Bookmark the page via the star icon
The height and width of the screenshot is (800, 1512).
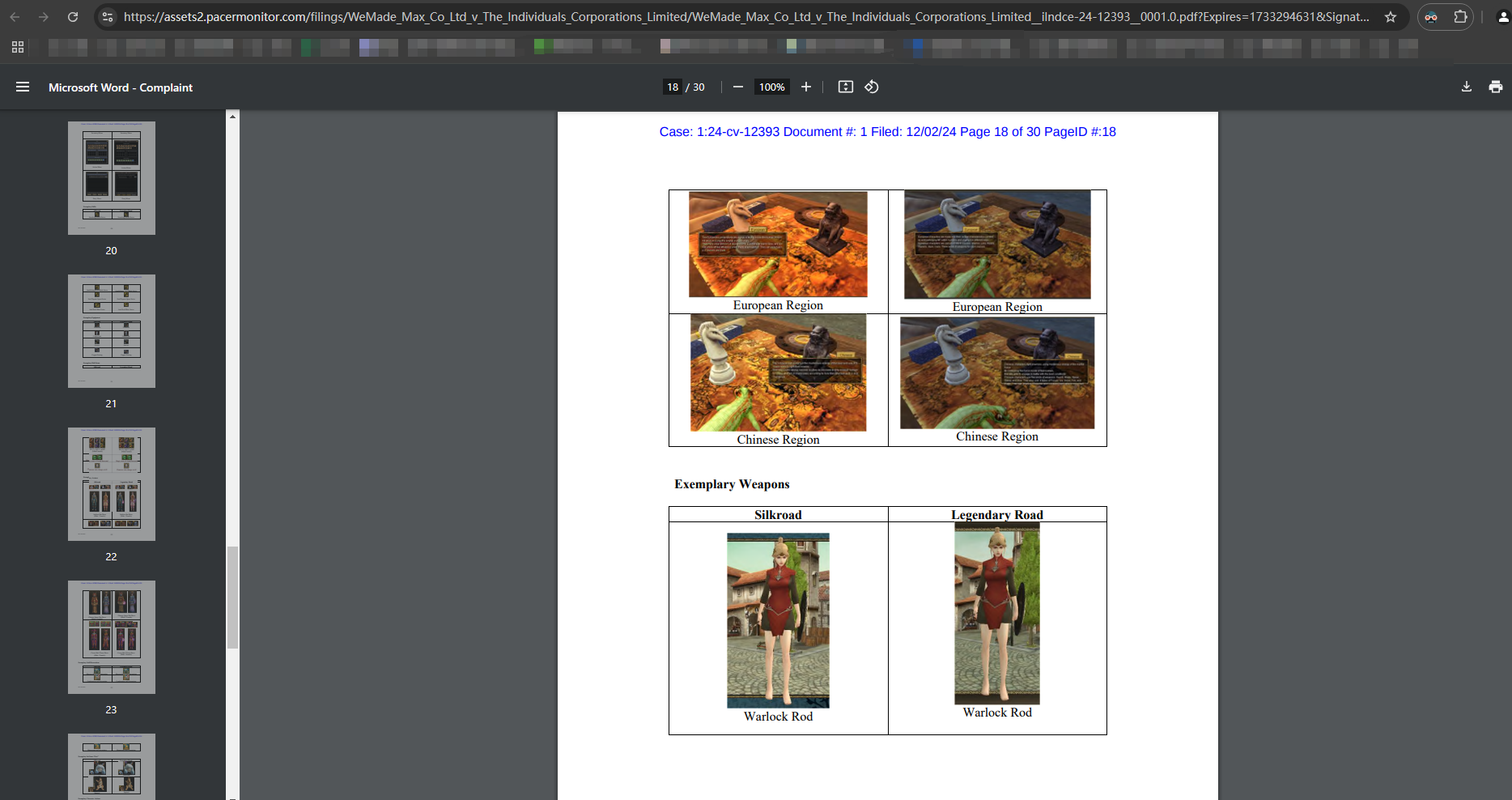pos(1391,16)
